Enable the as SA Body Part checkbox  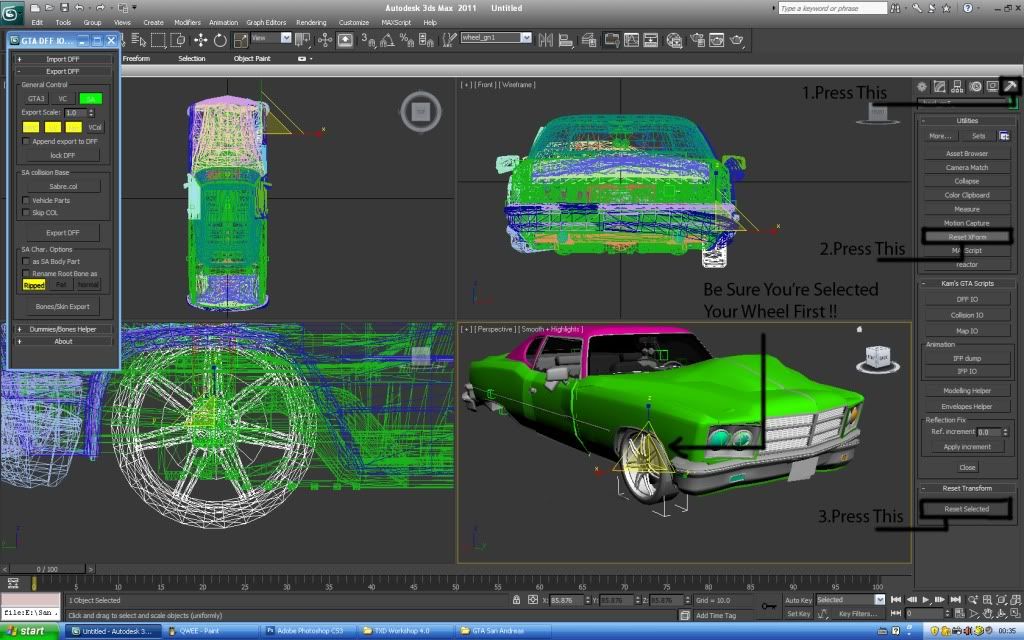point(26,261)
